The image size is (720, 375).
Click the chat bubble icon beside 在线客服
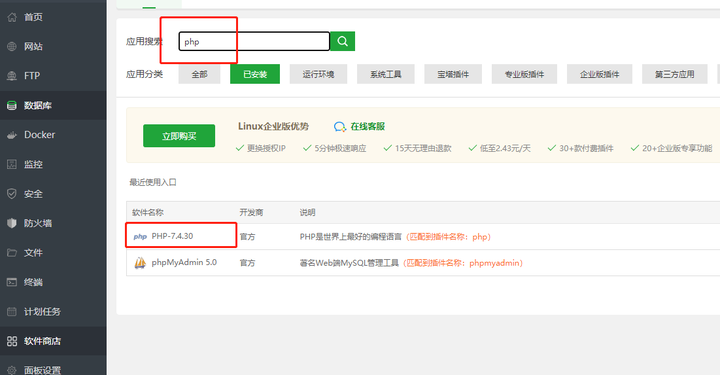click(340, 127)
